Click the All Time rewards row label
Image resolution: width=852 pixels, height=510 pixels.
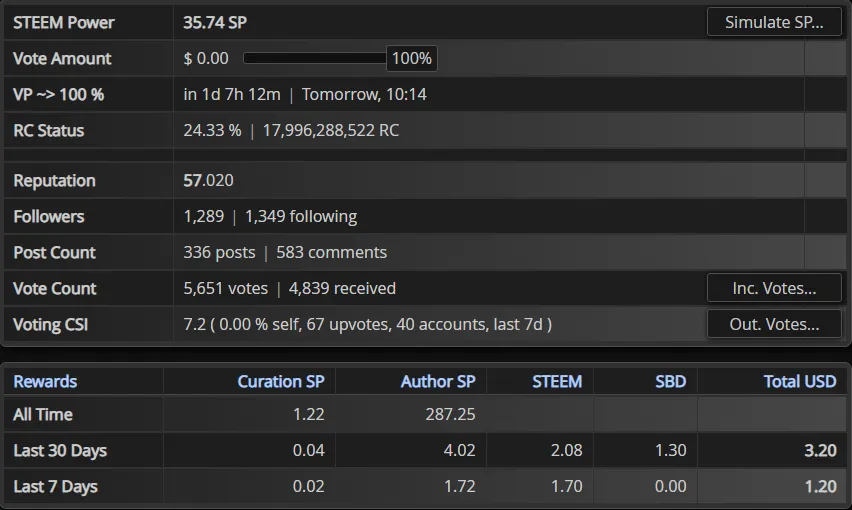coord(43,414)
